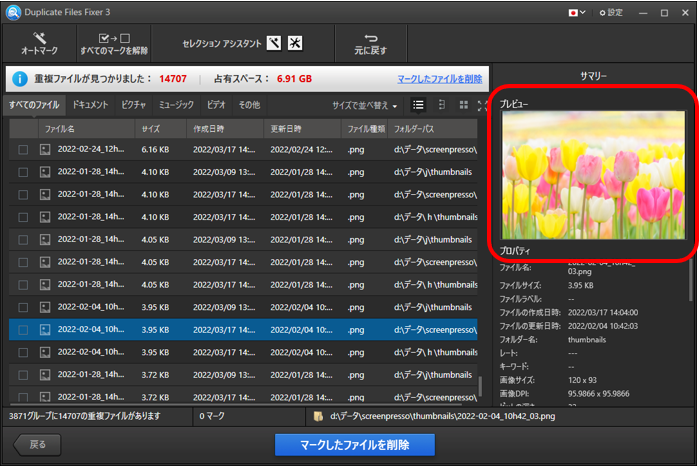The width and height of the screenshot is (699, 467).
Task: Open the sort by size (サイズで並べ替え) dropdown
Action: click(x=364, y=106)
